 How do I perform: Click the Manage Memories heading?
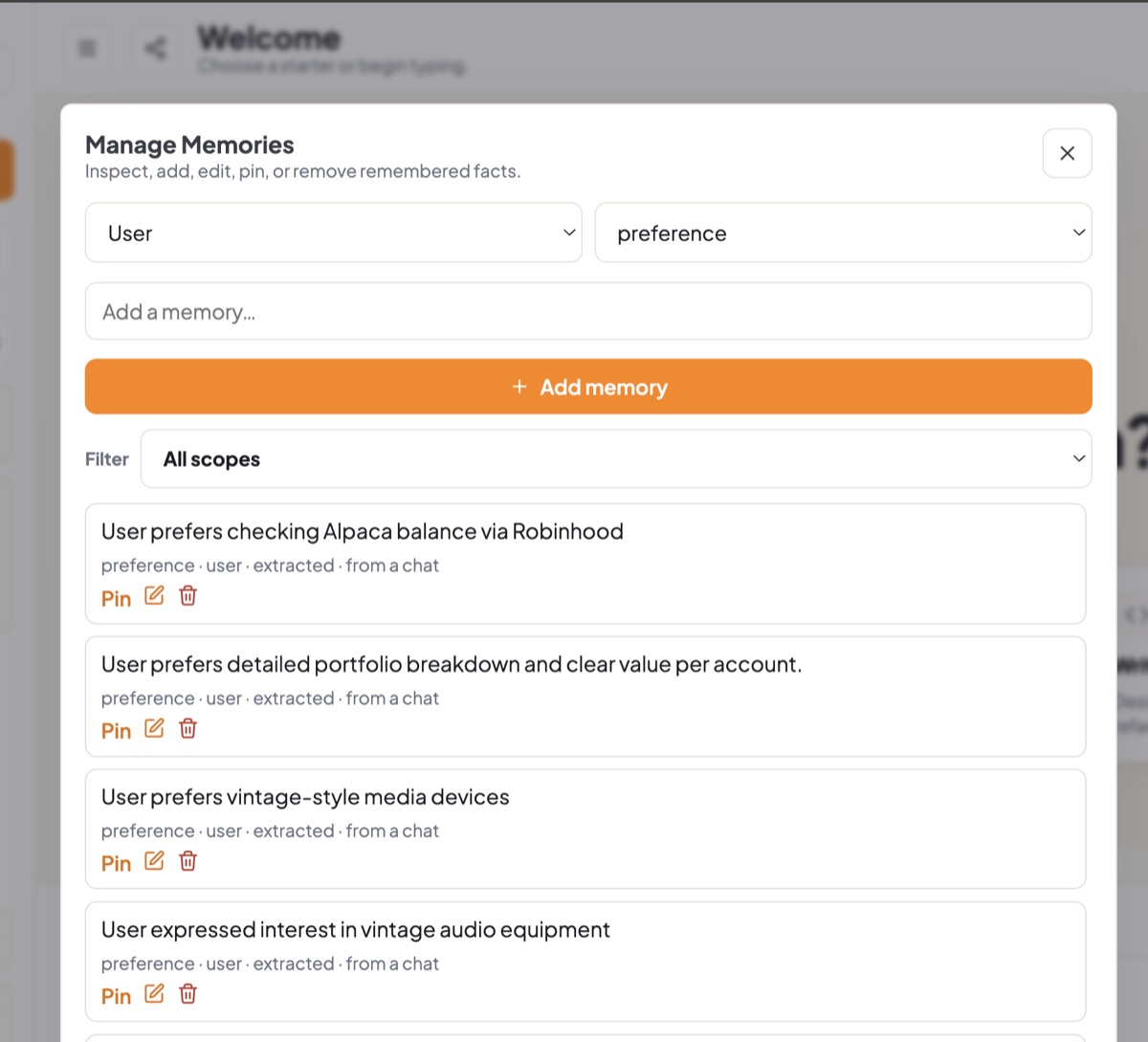[x=189, y=145]
